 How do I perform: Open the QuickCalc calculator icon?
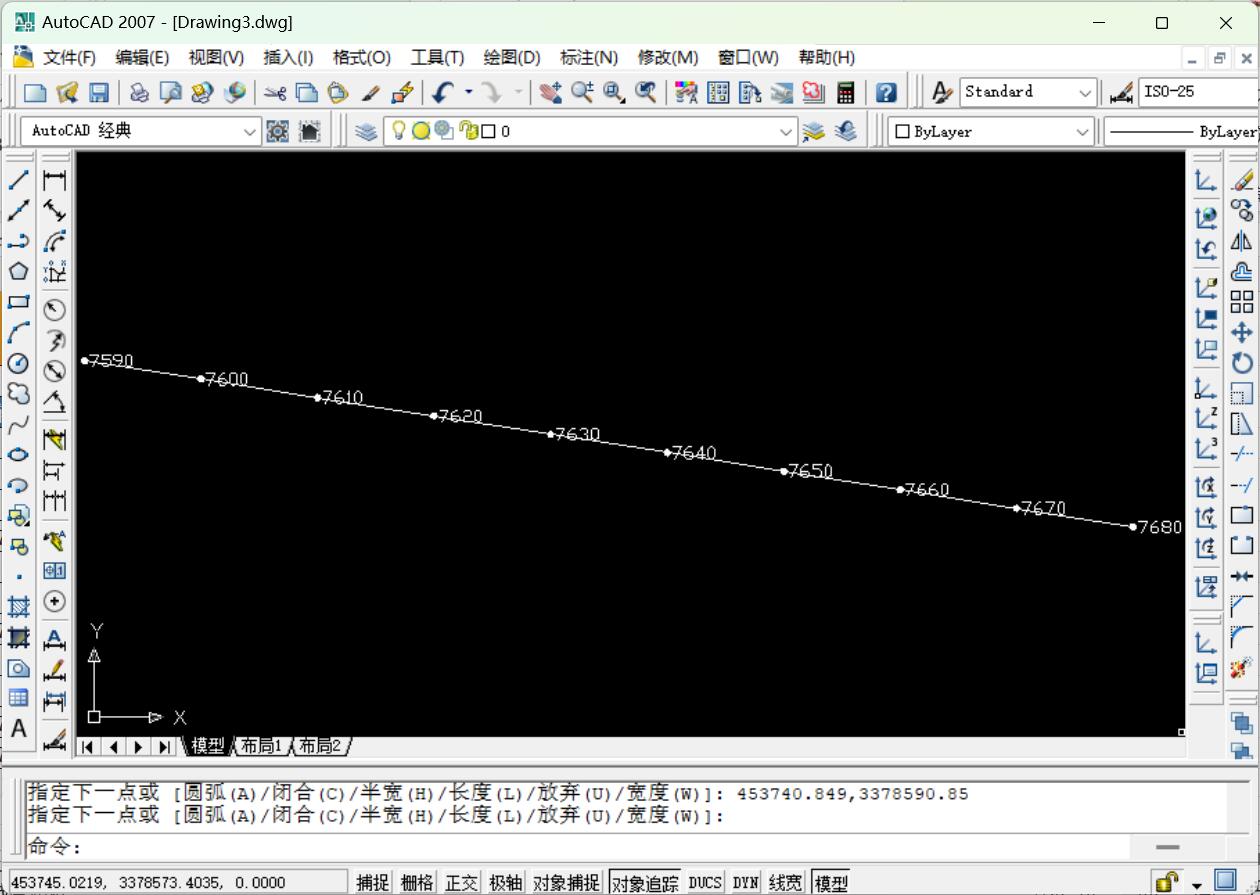(846, 93)
